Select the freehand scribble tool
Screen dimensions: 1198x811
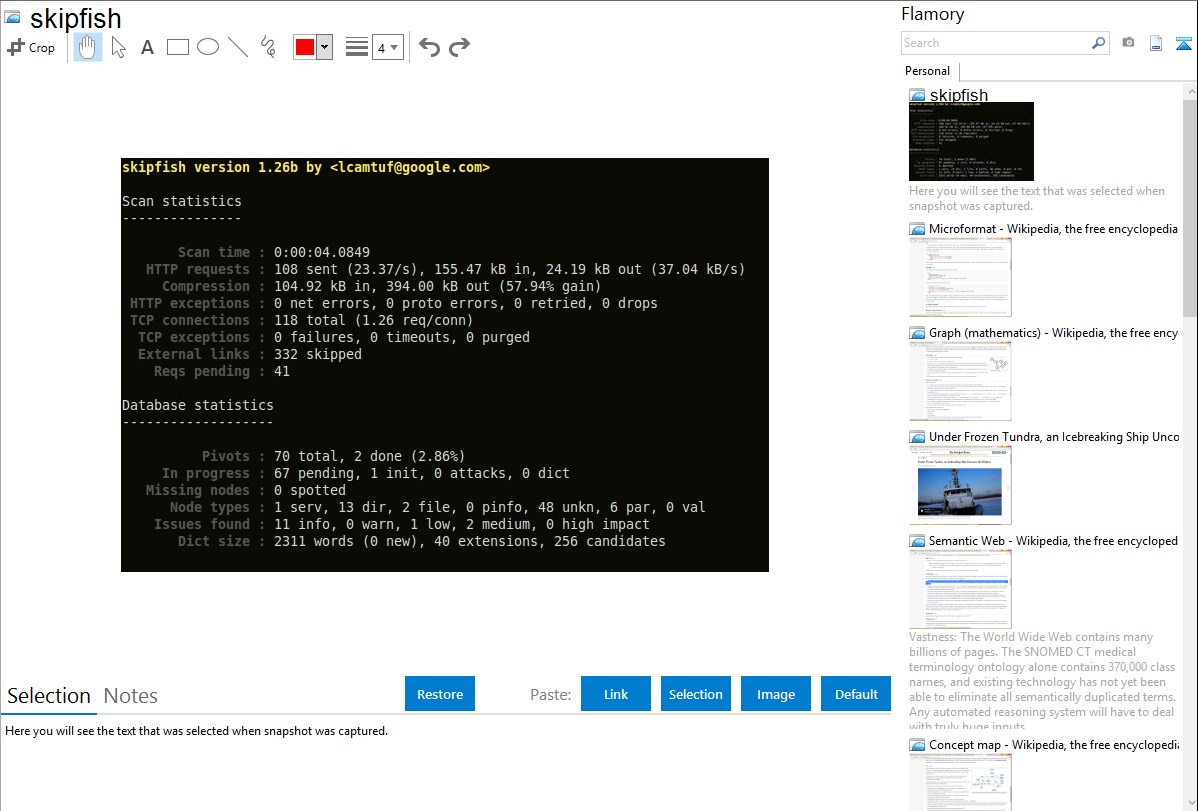[x=268, y=47]
